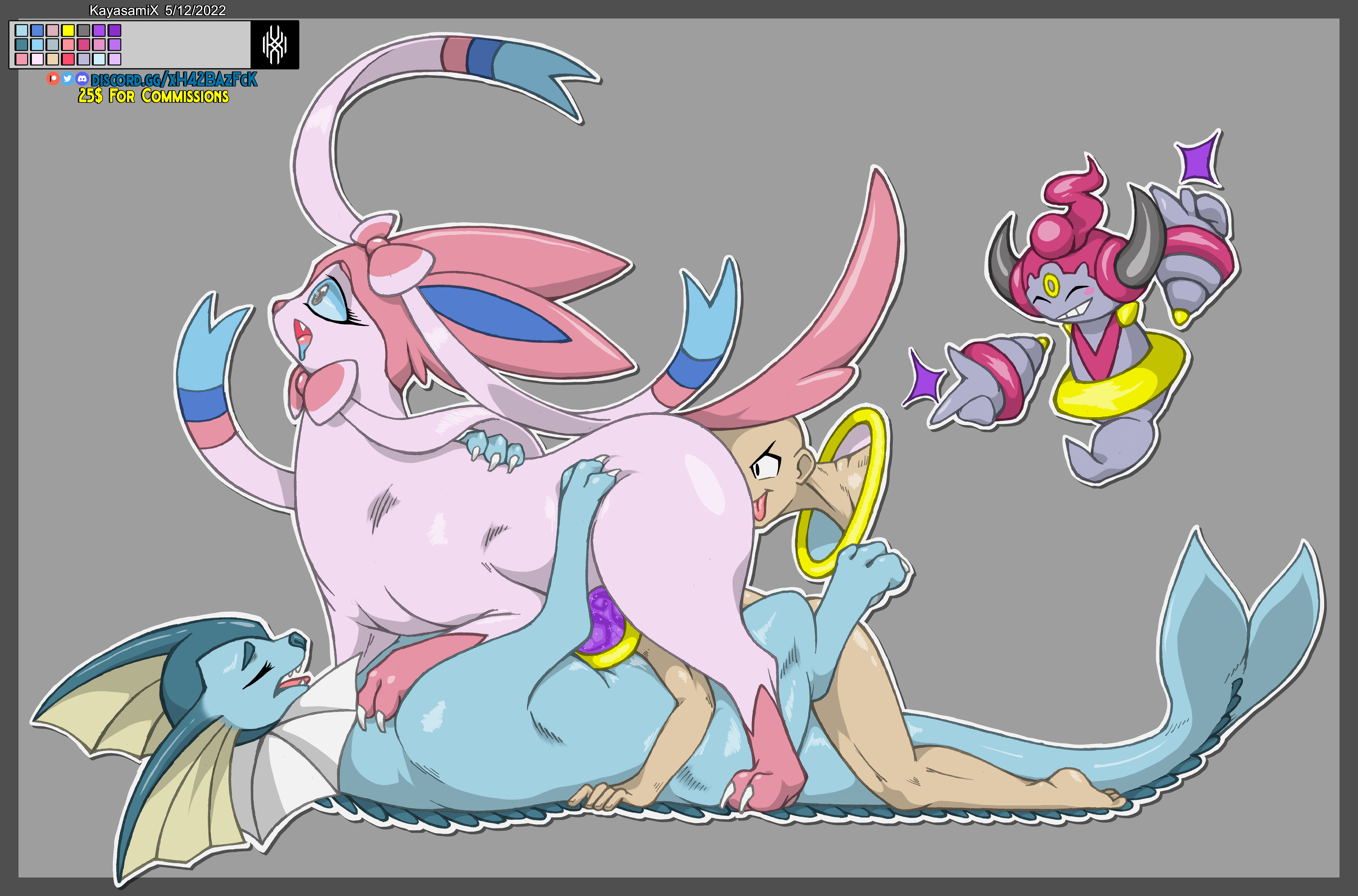
Task: Select the dark teal swatch
Action: tap(22, 45)
